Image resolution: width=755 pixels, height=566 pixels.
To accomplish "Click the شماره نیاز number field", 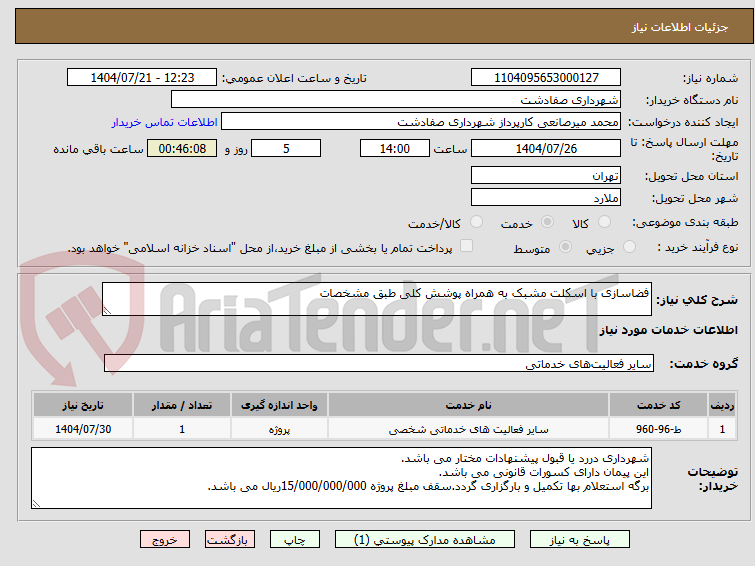I will click(546, 78).
